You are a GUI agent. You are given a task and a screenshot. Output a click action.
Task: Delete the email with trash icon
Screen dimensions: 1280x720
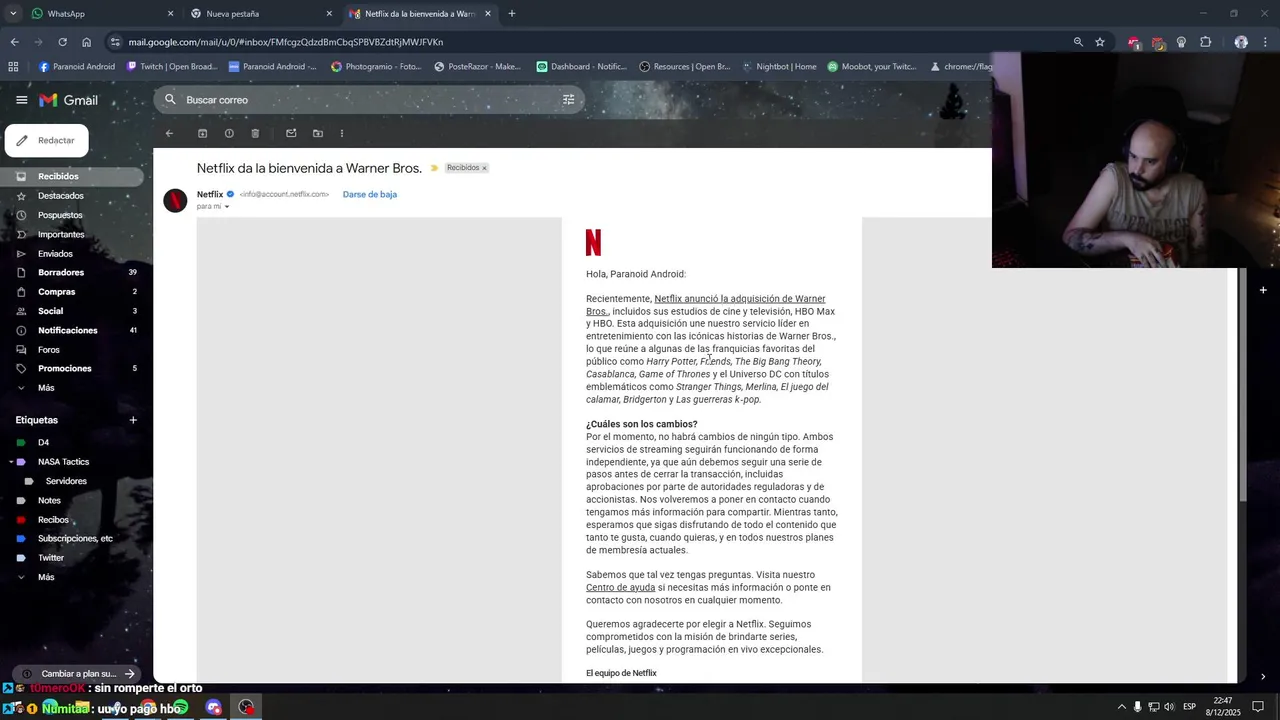coord(255,133)
